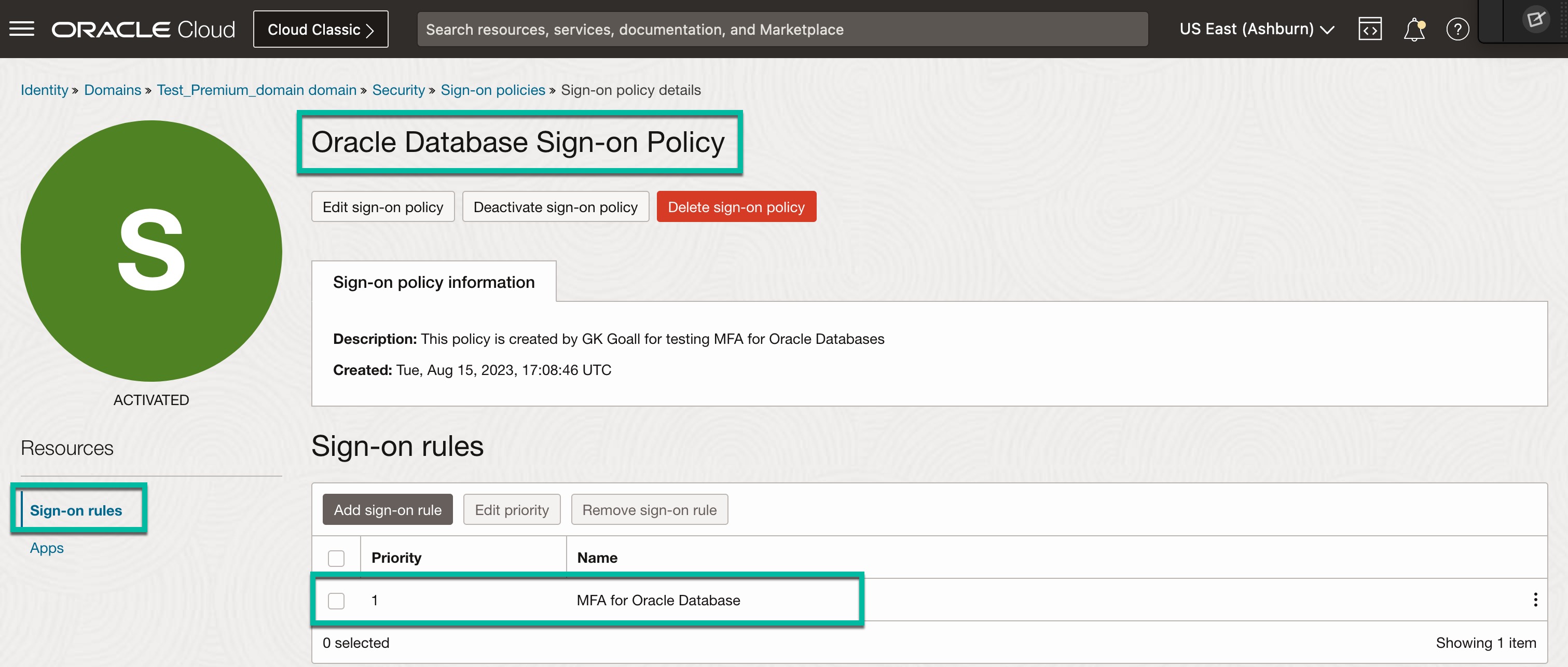Open the notifications bell

[1413, 29]
